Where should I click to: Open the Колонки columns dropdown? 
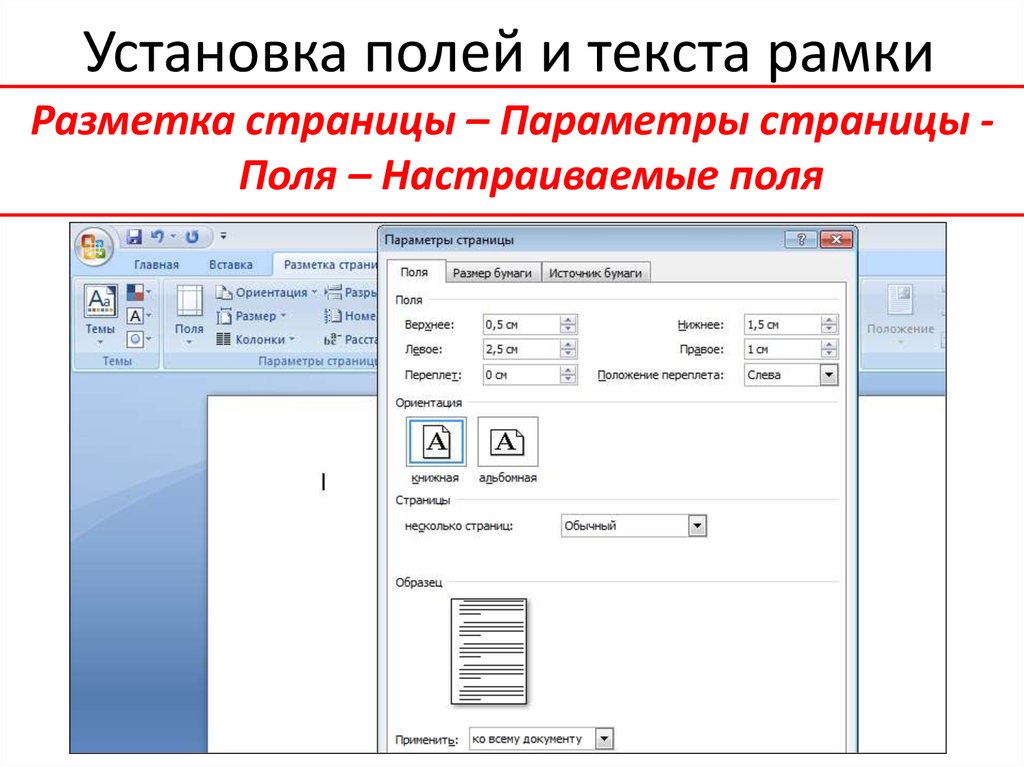click(255, 339)
